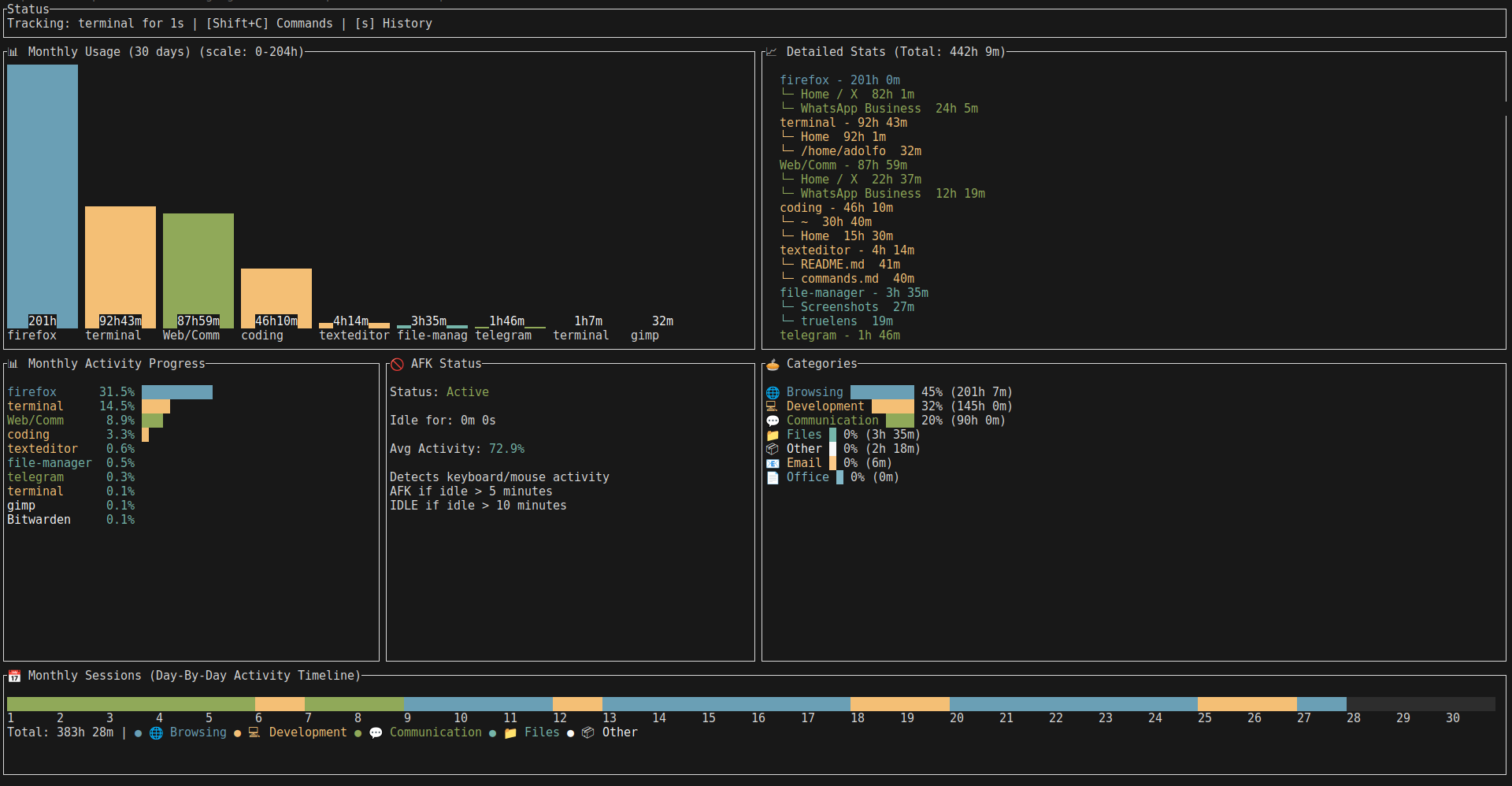Click the Browsing 45% category bar

[x=882, y=392]
